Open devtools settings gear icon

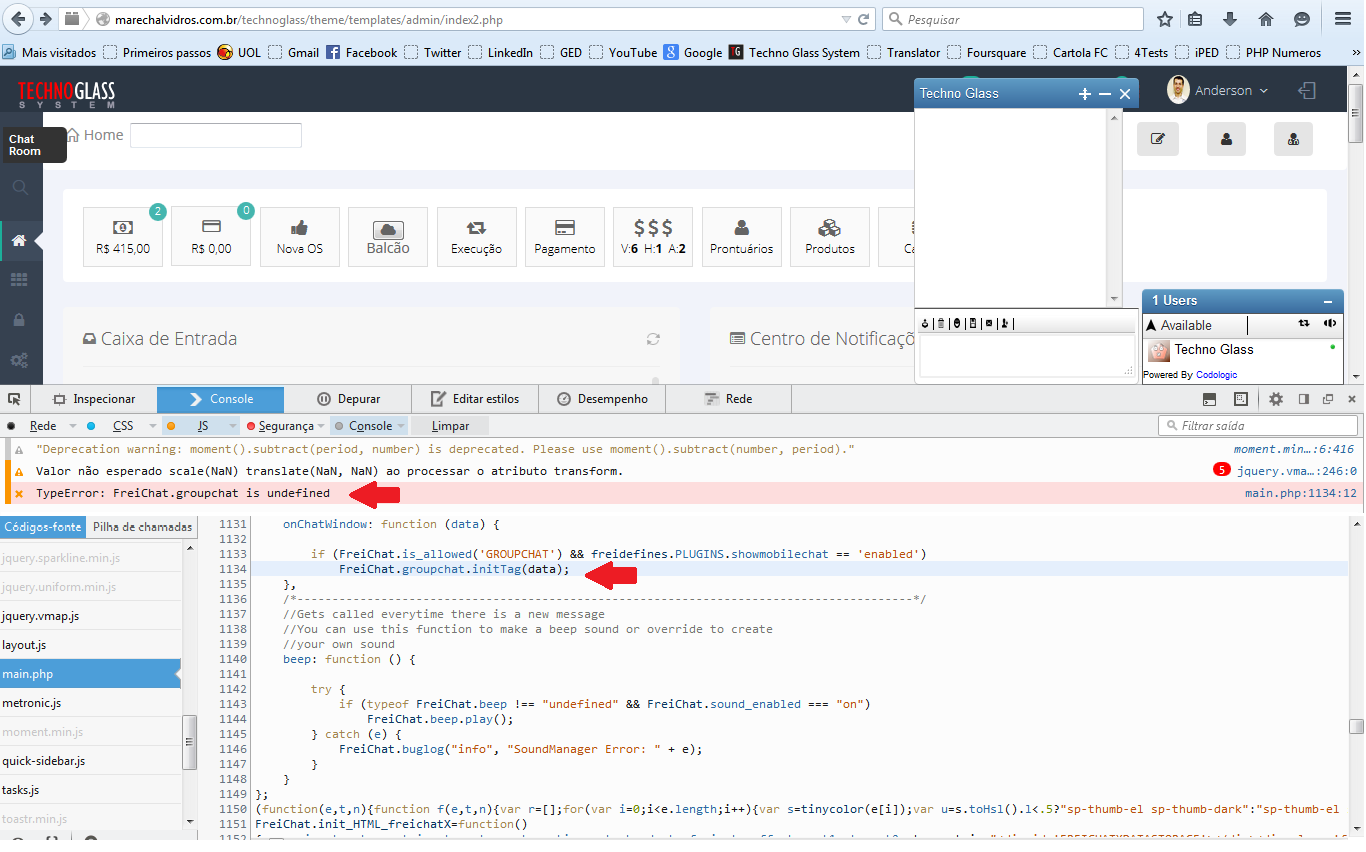(1276, 399)
